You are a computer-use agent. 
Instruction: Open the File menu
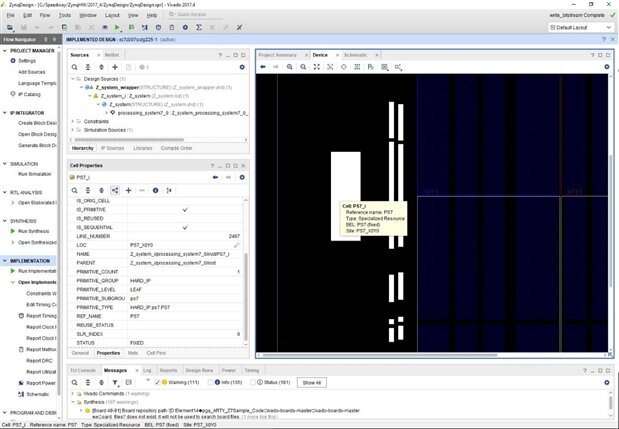[11, 15]
